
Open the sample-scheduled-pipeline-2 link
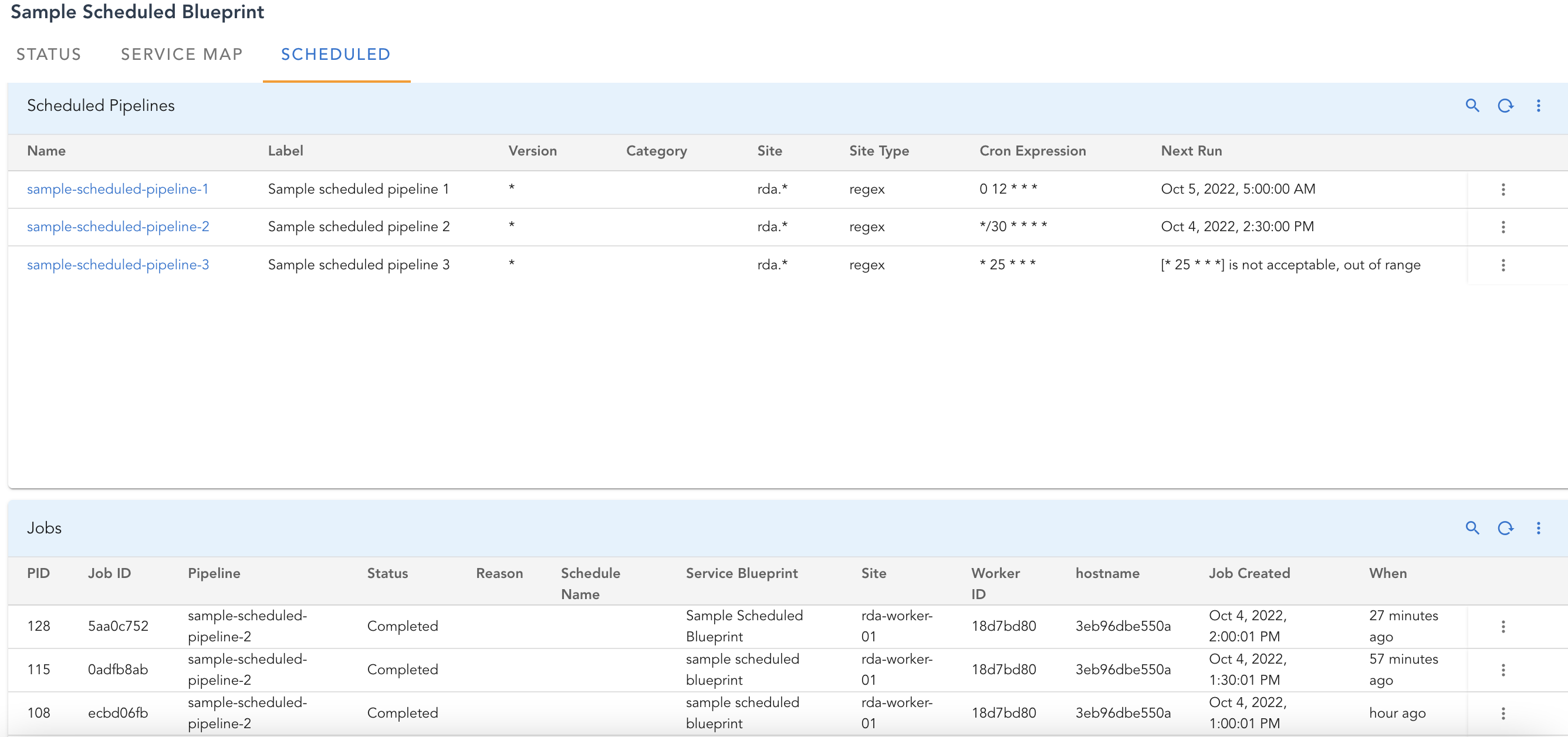117,226
